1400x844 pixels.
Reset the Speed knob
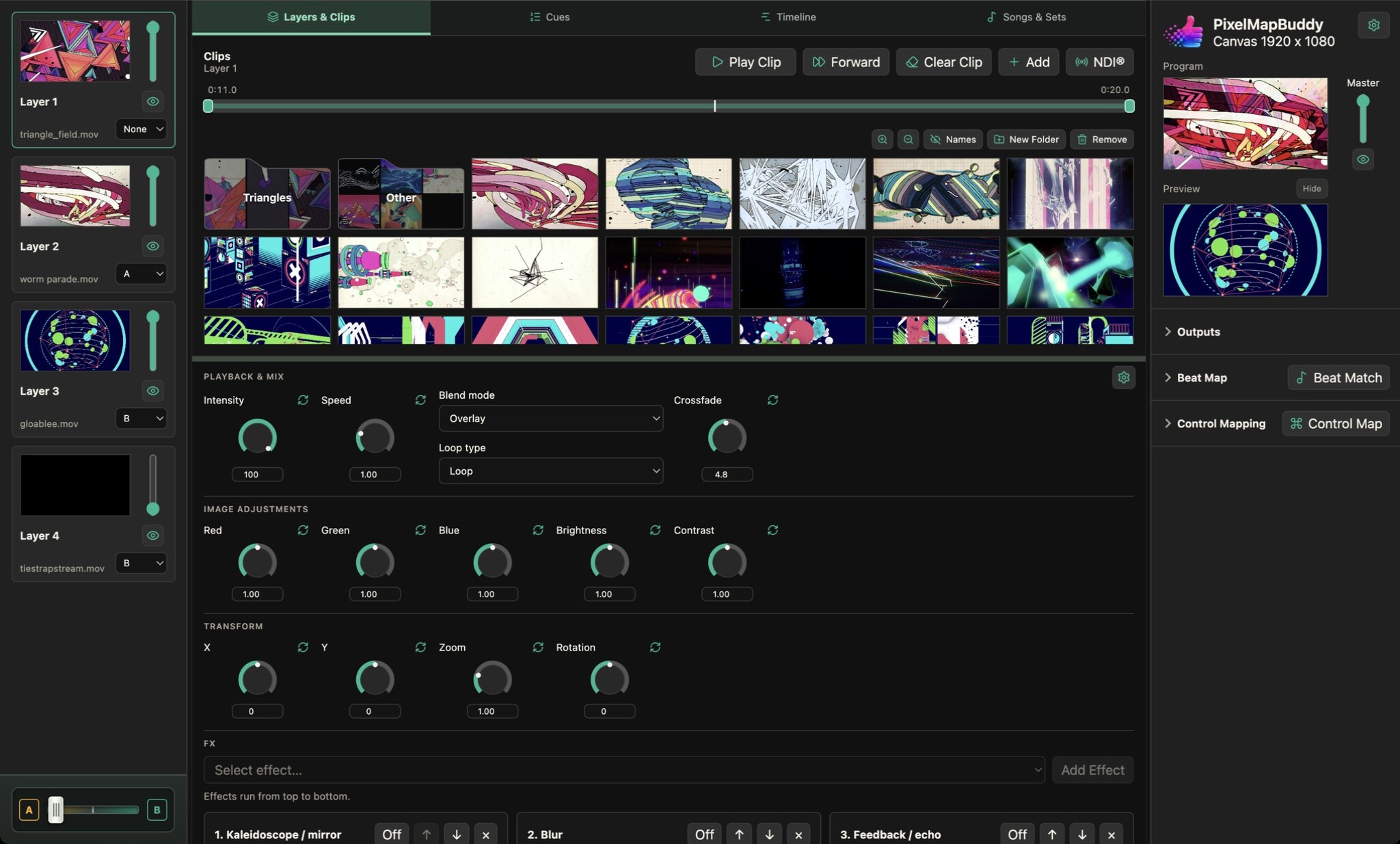point(420,400)
